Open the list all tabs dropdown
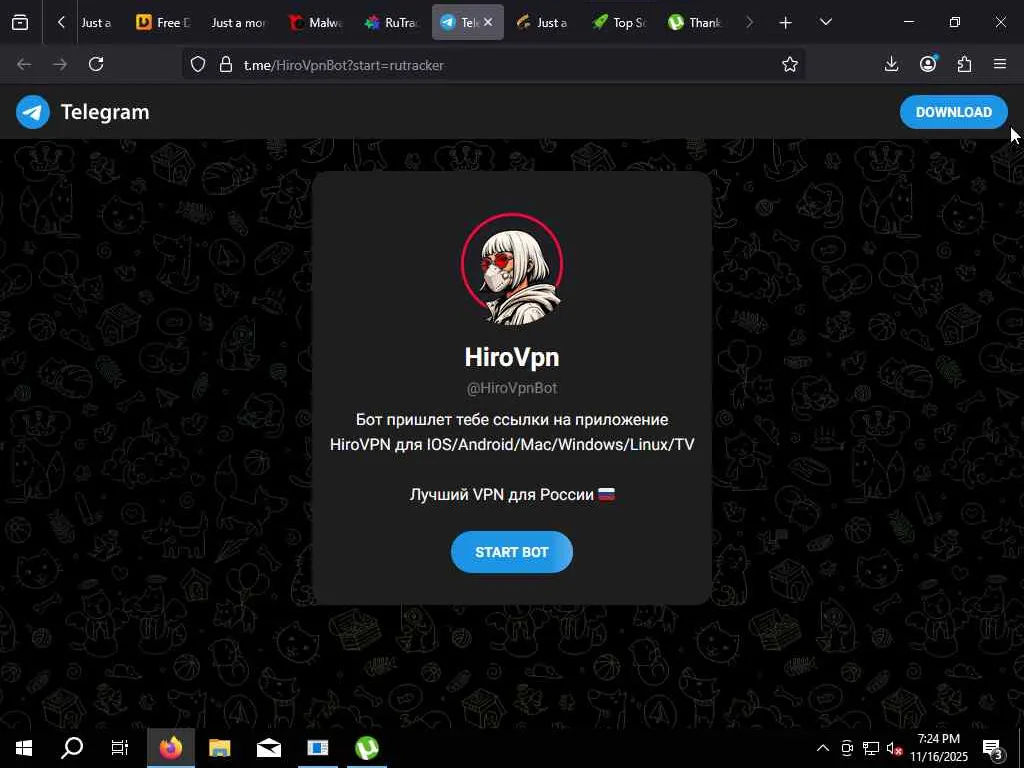 coord(825,22)
